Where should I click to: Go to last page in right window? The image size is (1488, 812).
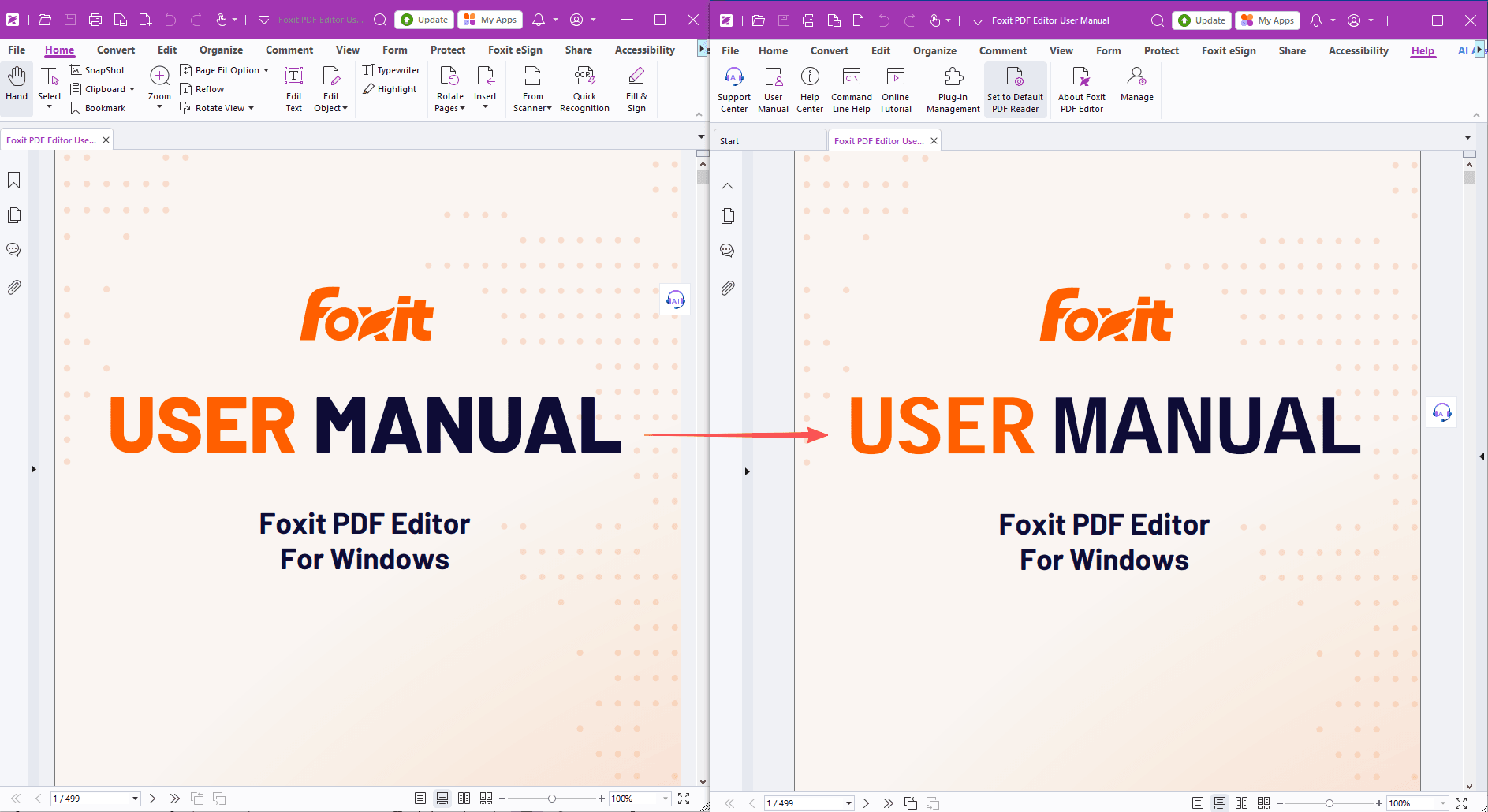889,803
